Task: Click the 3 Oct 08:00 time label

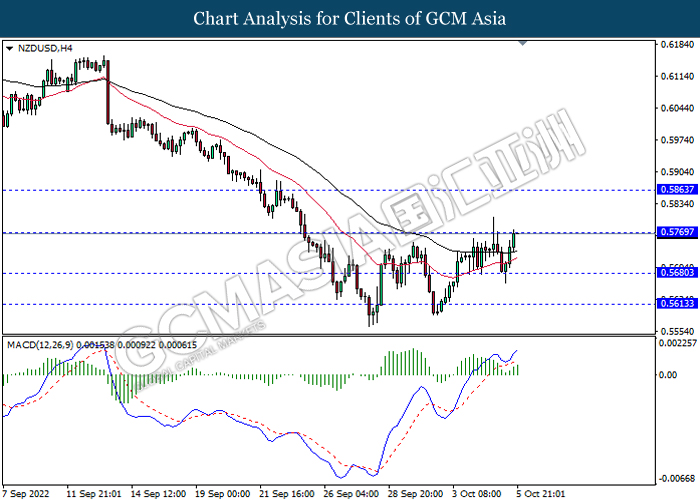Action: [477, 494]
